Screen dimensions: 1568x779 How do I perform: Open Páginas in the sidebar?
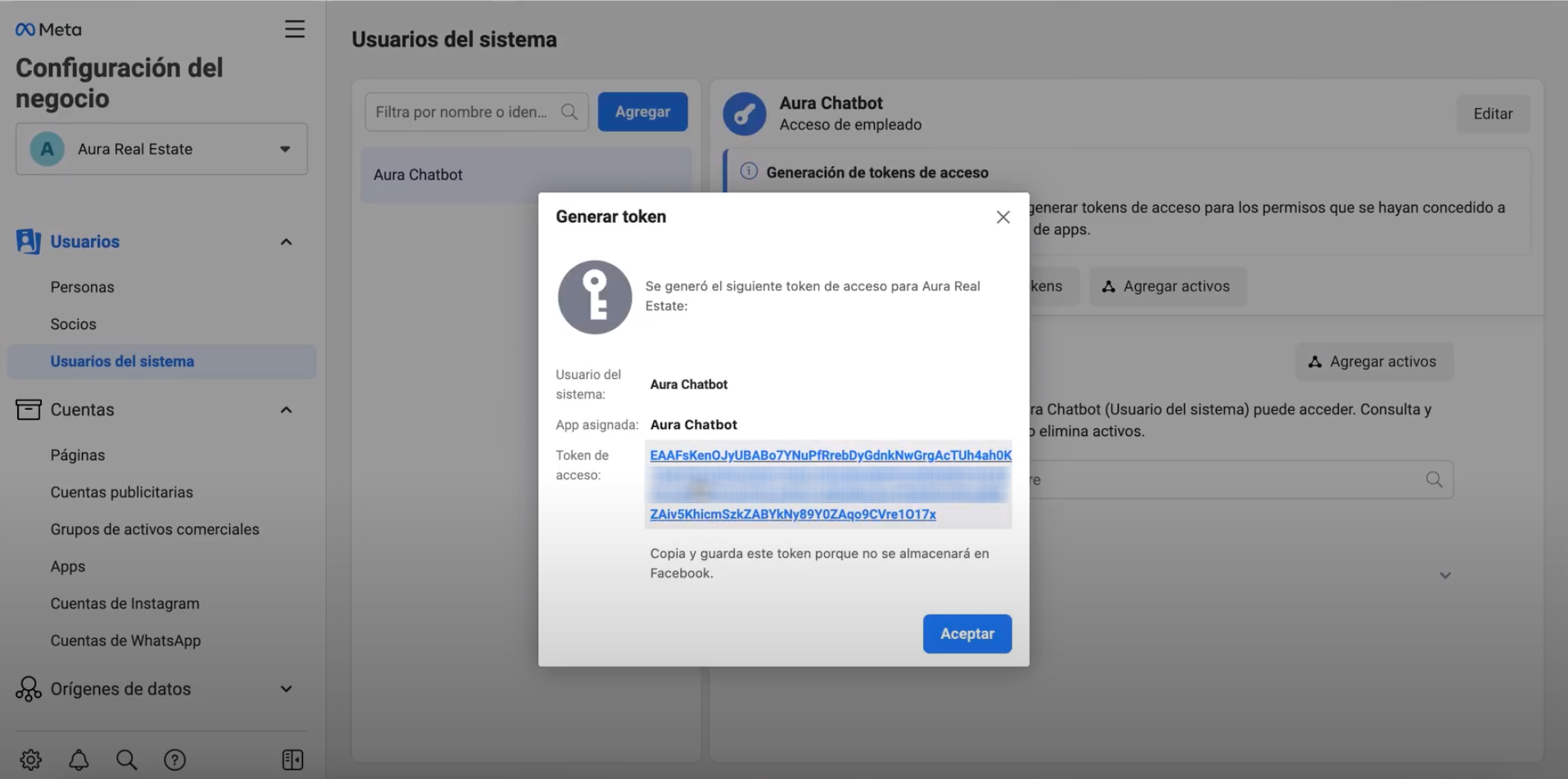tap(78, 455)
